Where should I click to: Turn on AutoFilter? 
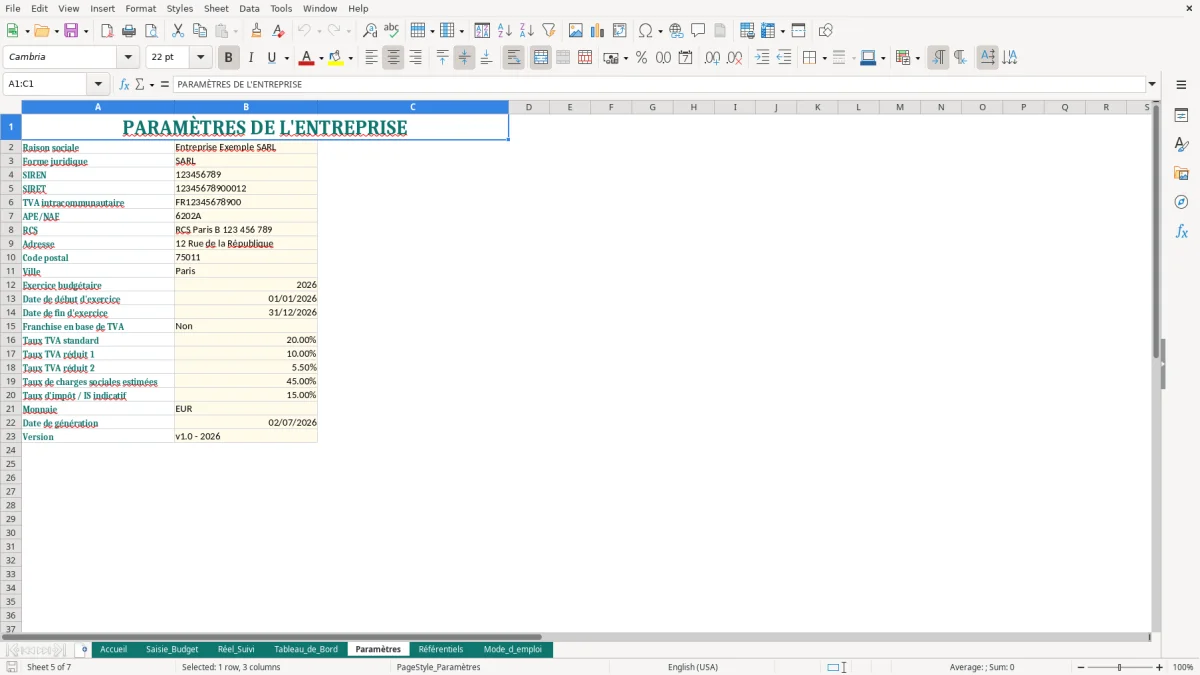[x=549, y=31]
